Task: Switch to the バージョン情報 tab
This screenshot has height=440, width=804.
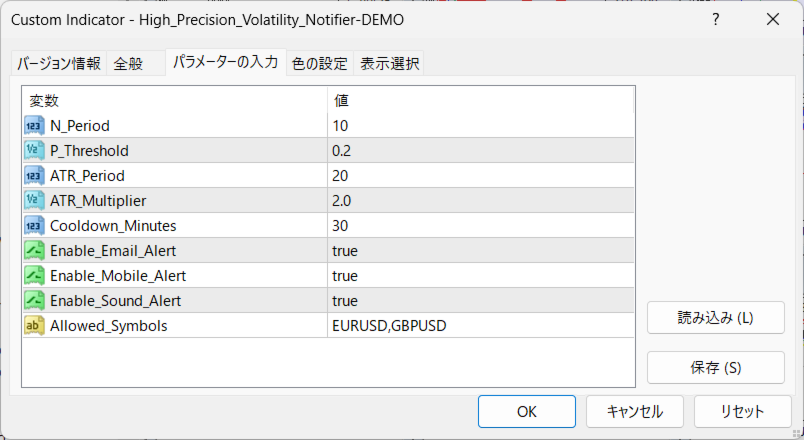Action: point(58,64)
